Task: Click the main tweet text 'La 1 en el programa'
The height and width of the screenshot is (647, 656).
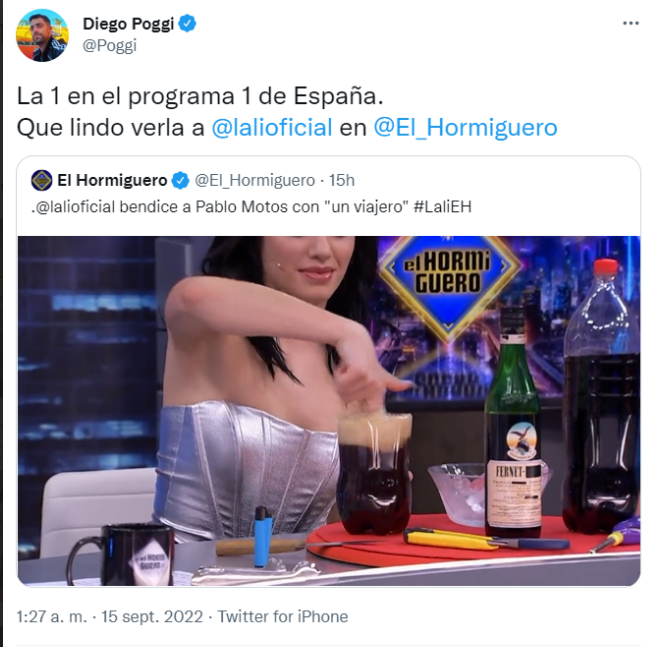Action: coord(126,97)
